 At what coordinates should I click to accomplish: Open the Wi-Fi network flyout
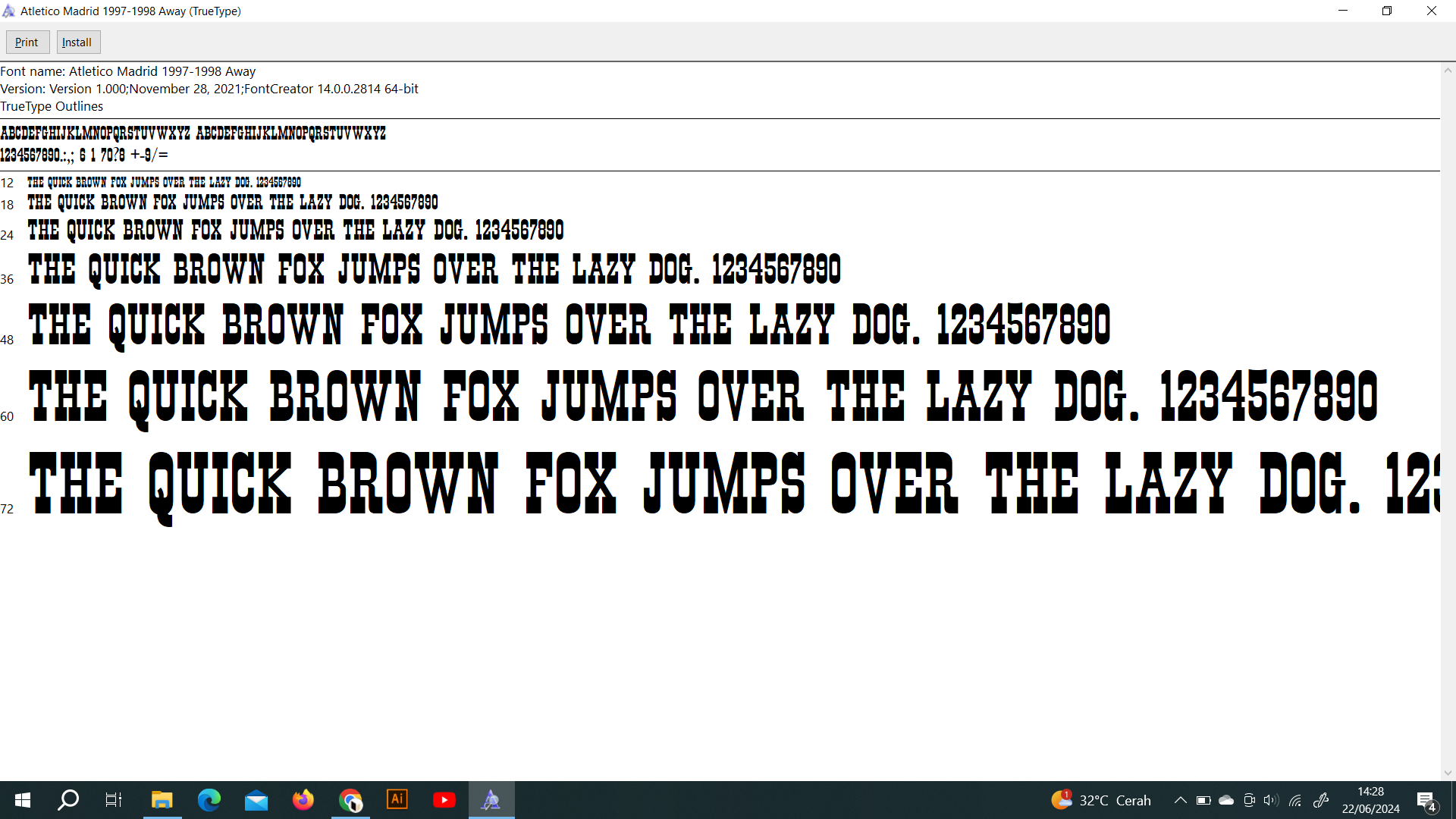(x=1295, y=800)
